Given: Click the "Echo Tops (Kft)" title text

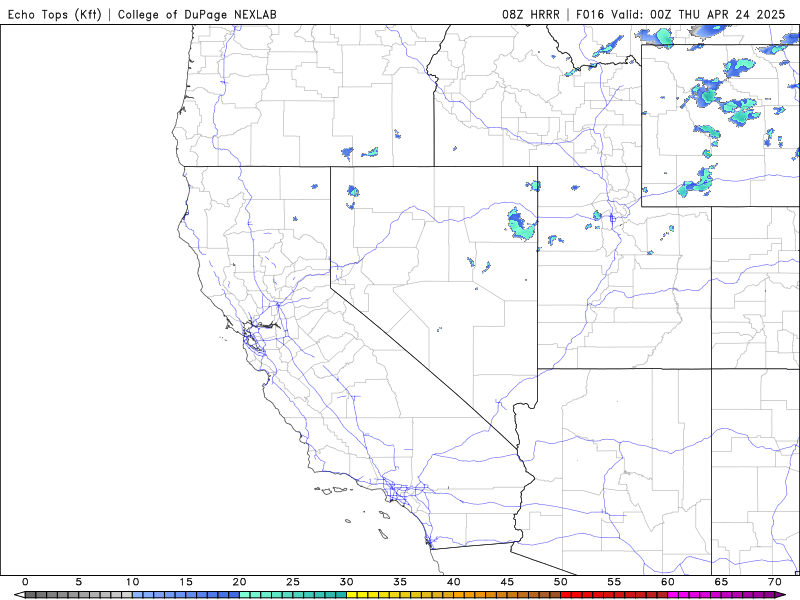Looking at the screenshot, I should pyautogui.click(x=55, y=14).
